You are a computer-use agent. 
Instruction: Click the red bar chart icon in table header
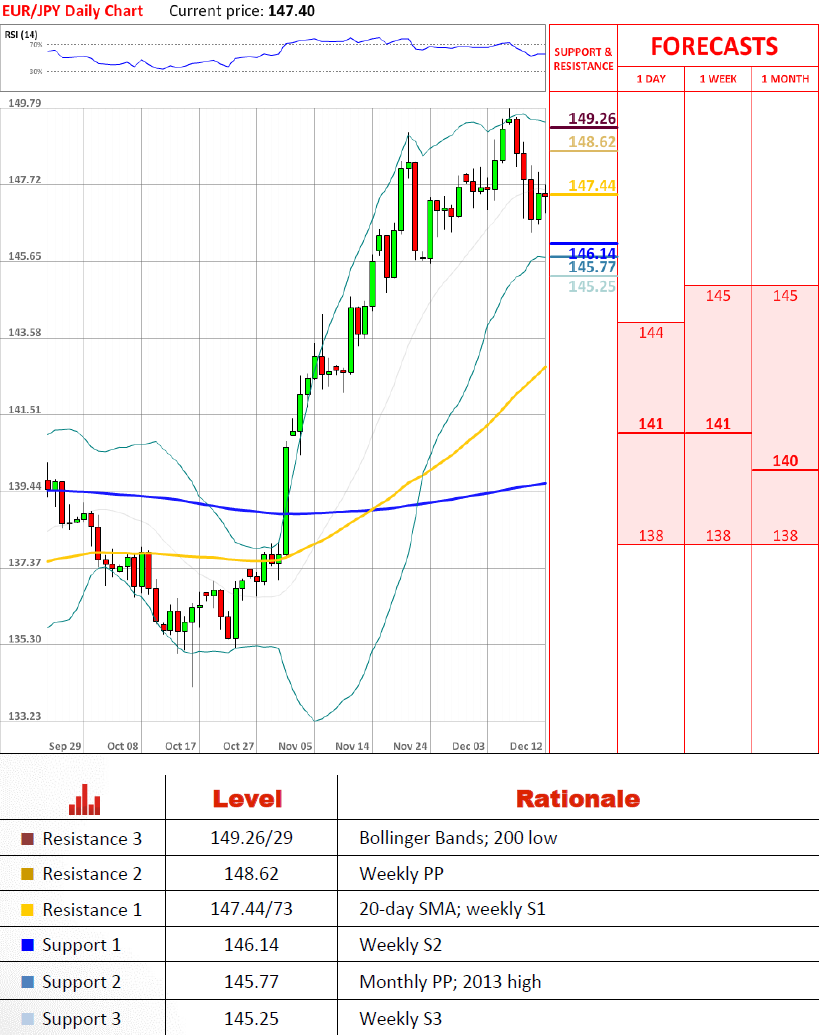[x=84, y=799]
